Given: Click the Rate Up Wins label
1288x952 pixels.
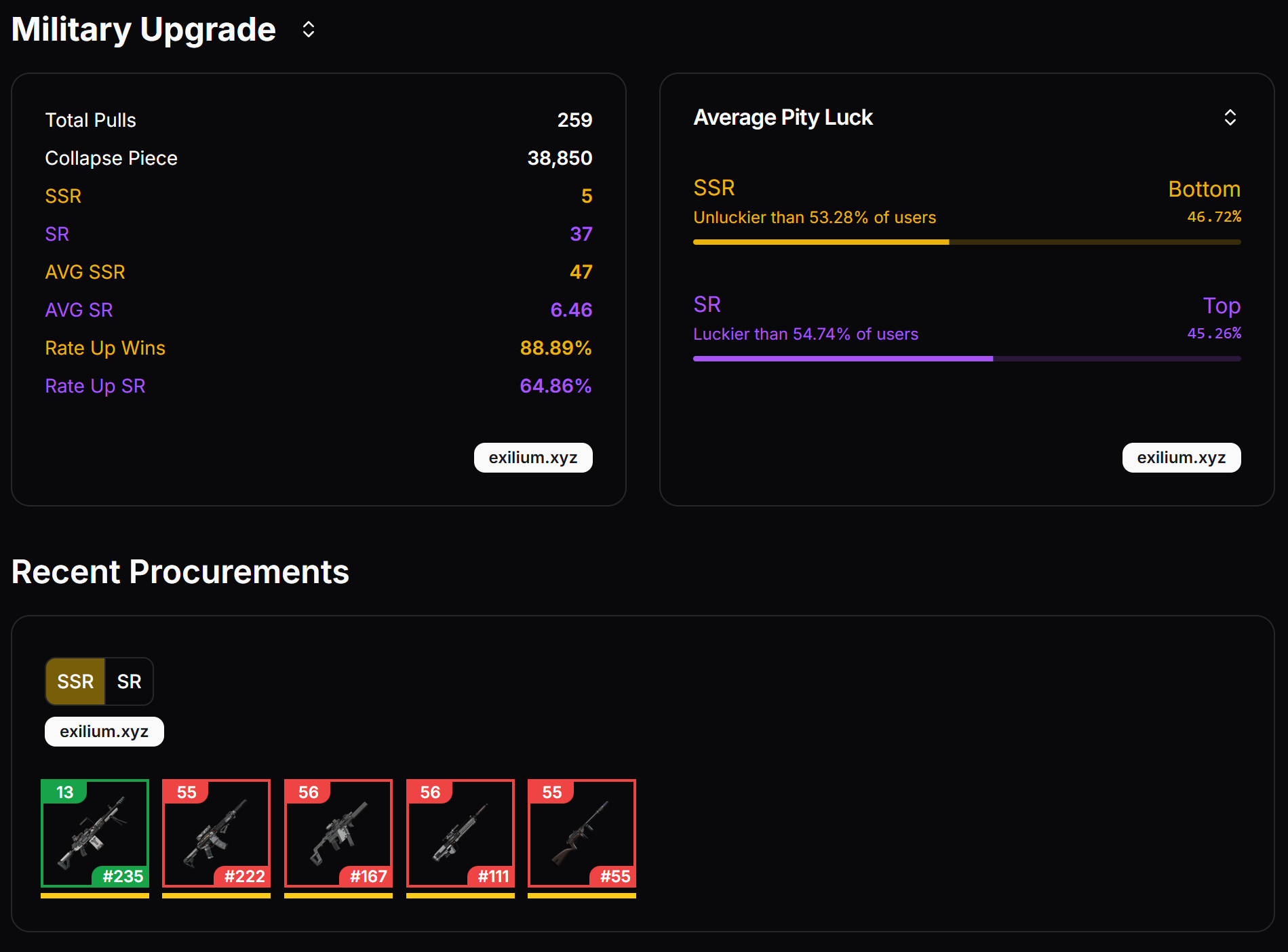Looking at the screenshot, I should [105, 348].
